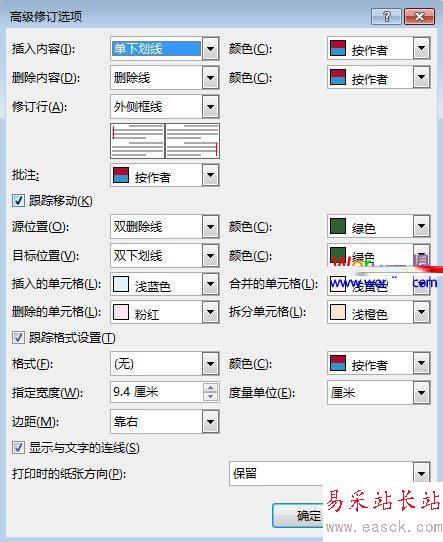Open the 插入的单元格 color dropdown

[210, 284]
